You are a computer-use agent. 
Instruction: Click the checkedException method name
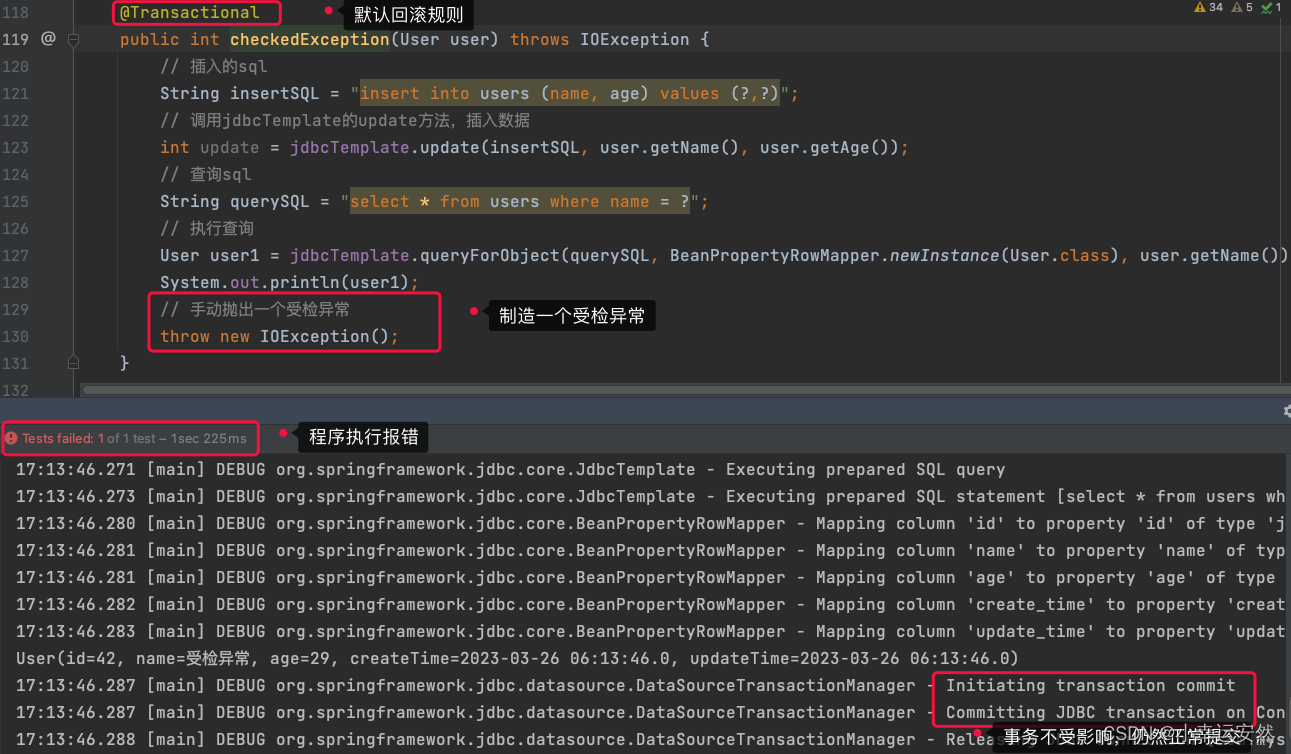tap(309, 40)
